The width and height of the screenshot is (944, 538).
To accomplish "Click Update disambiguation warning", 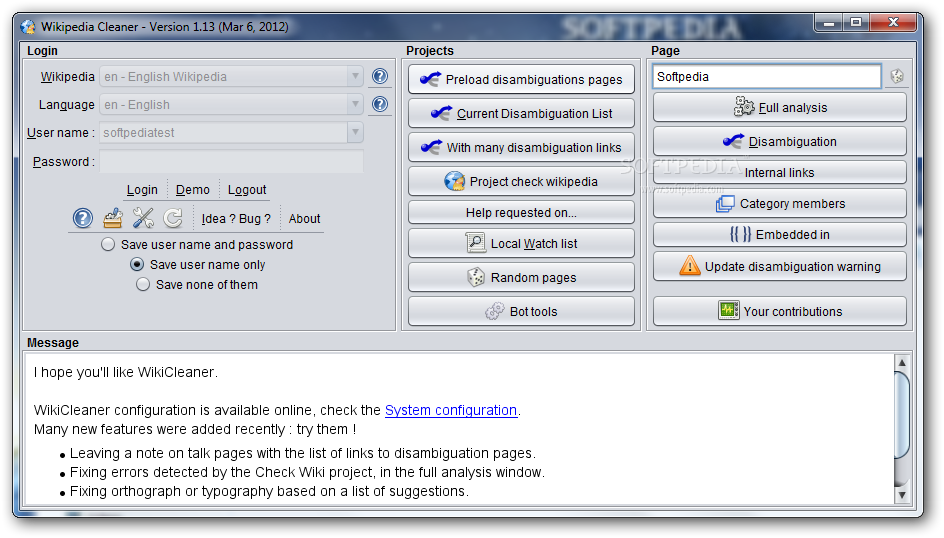I will point(780,266).
